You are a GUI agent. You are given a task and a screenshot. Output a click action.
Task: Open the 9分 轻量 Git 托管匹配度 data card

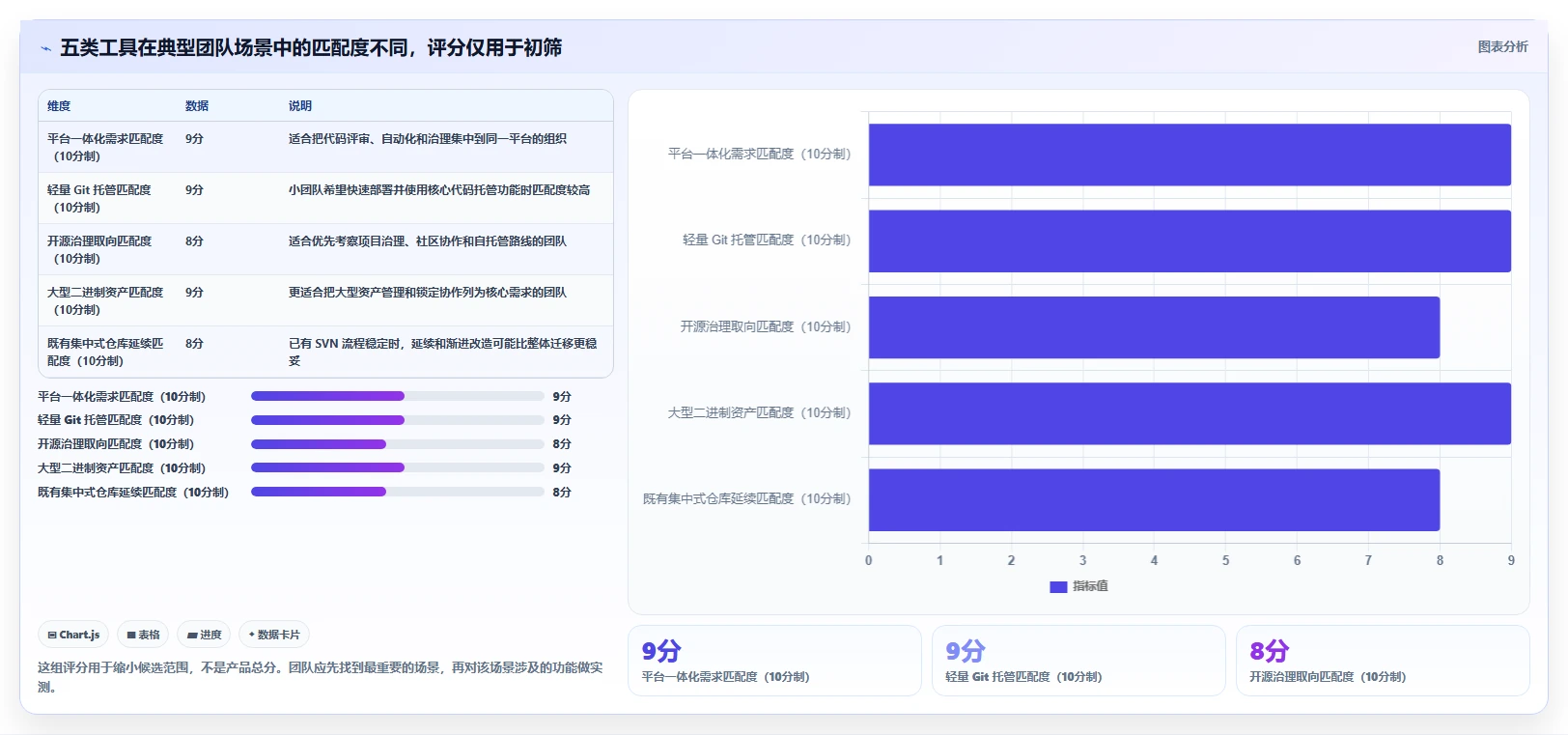pyautogui.click(x=1078, y=661)
